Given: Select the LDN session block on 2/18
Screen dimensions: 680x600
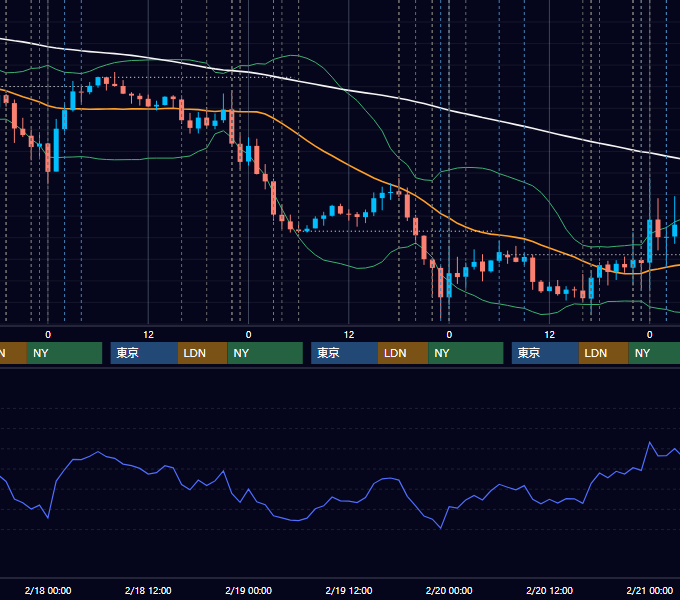Looking at the screenshot, I should pyautogui.click(x=203, y=353).
